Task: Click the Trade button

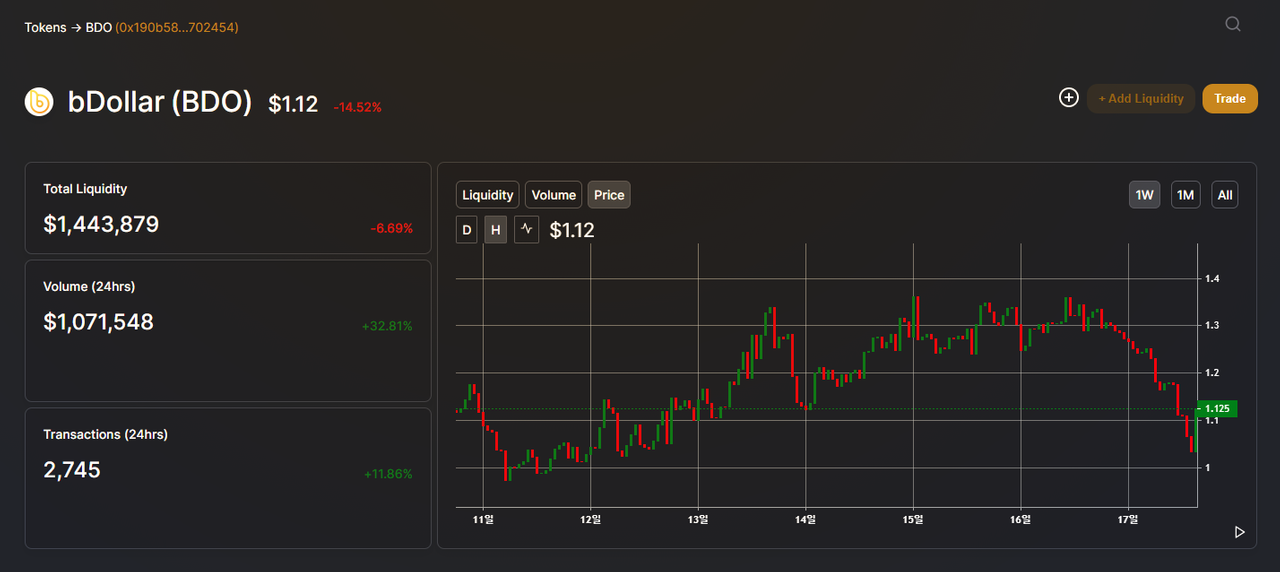Action: 1230,98
